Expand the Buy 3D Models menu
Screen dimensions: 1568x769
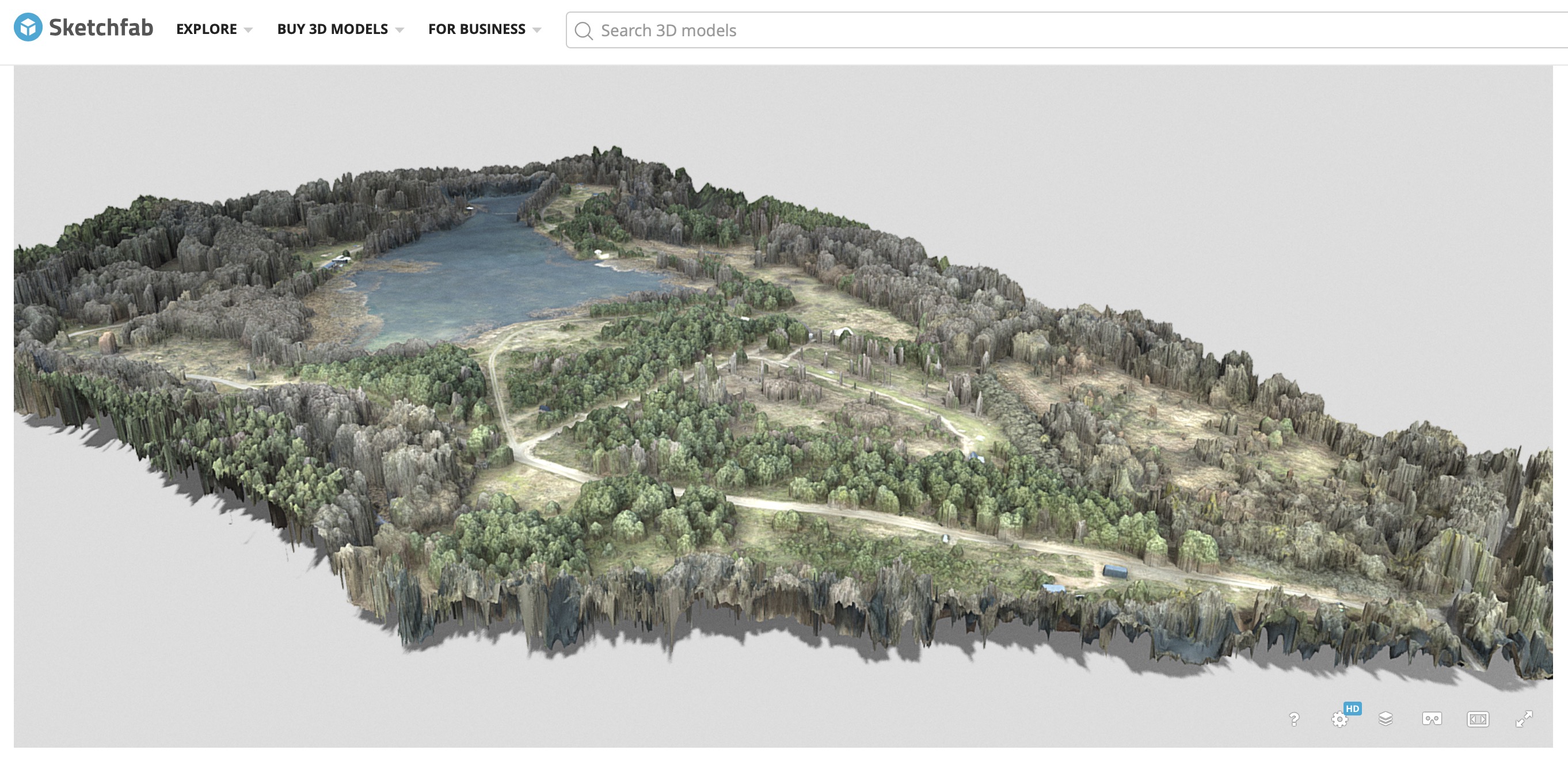click(x=340, y=29)
